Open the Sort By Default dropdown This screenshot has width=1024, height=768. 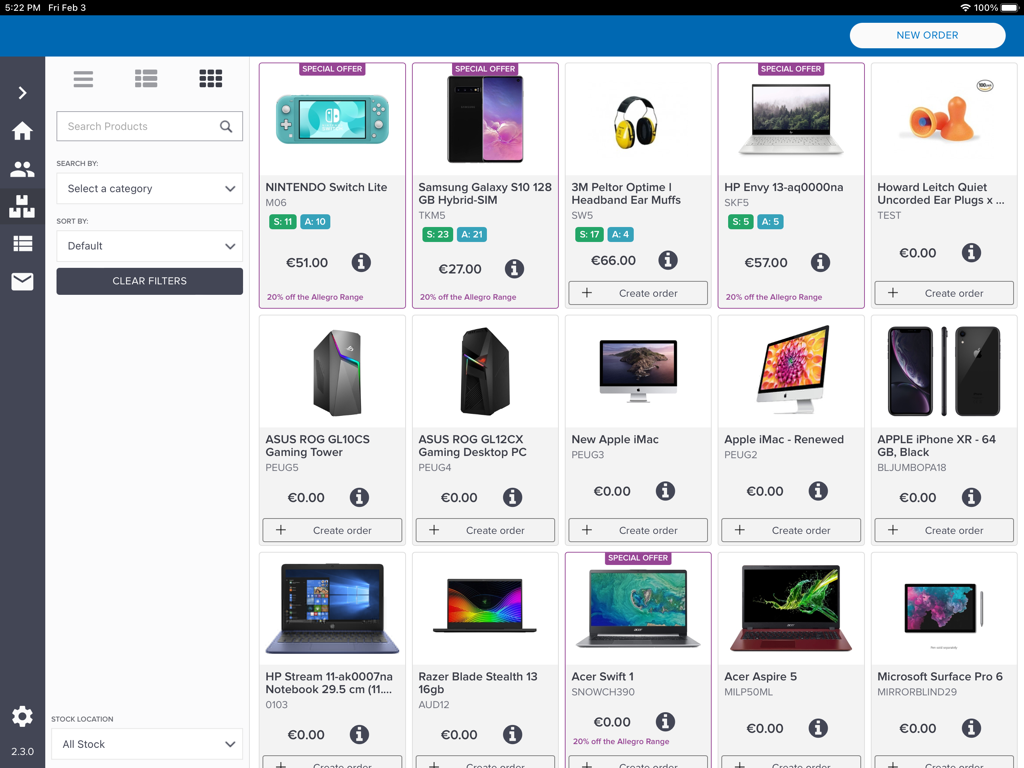coord(149,246)
